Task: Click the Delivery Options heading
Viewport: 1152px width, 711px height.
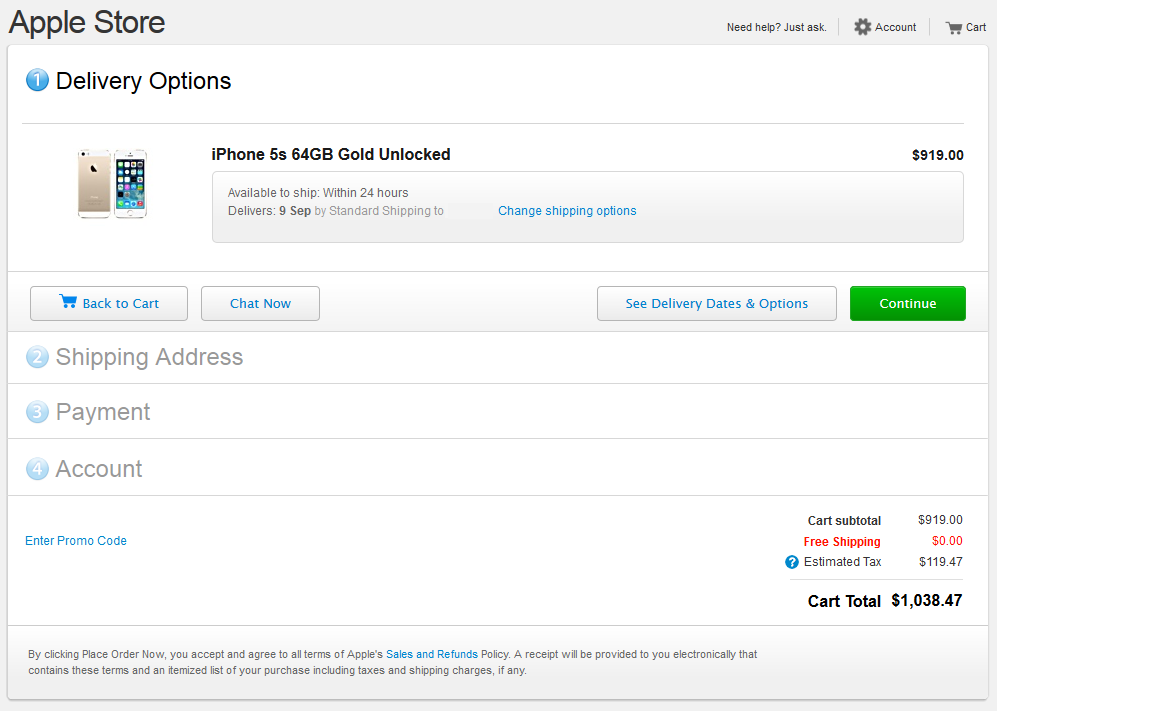Action: pyautogui.click(x=143, y=81)
